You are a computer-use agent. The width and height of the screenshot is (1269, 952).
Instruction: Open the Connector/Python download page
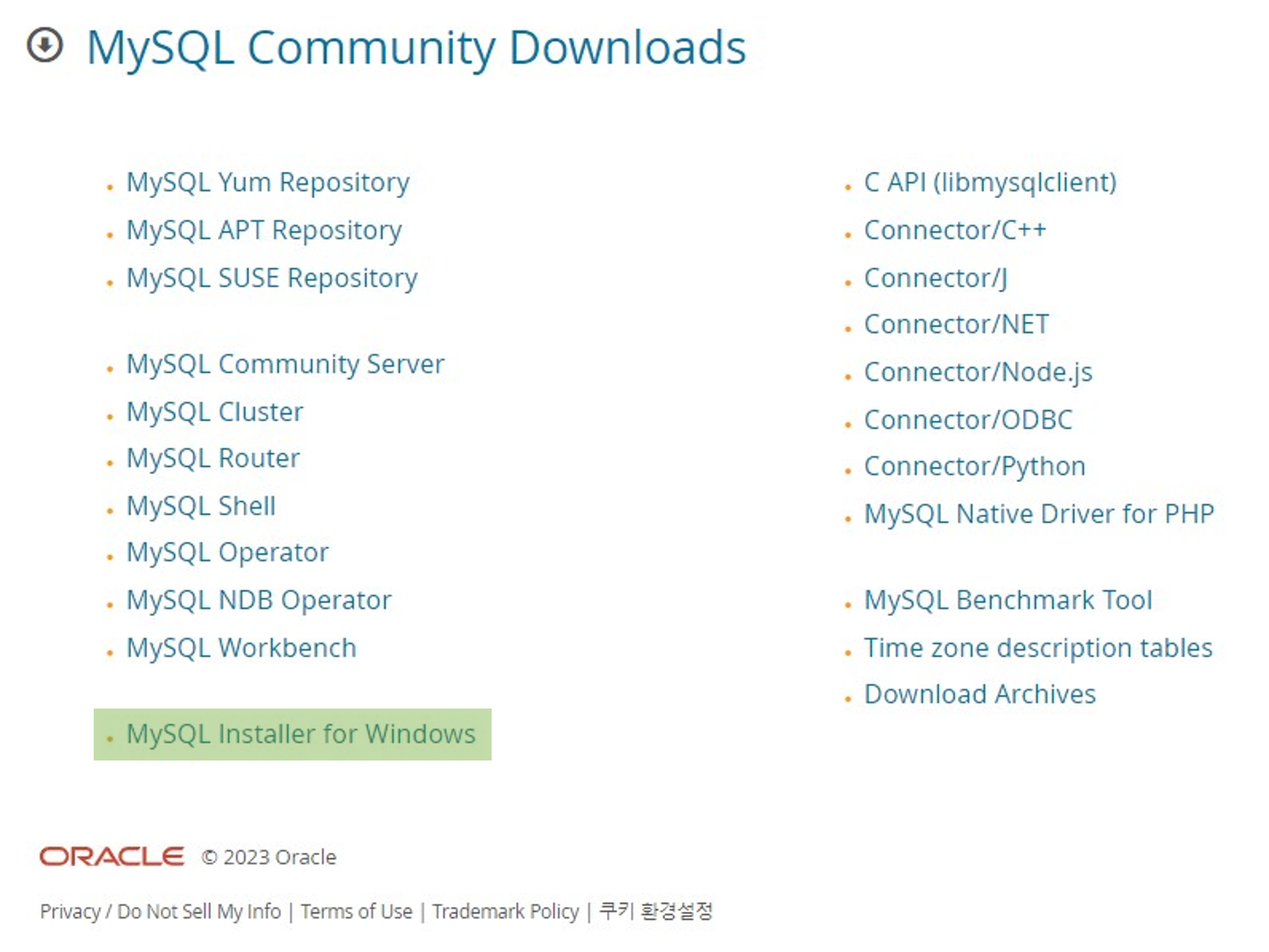coord(974,466)
